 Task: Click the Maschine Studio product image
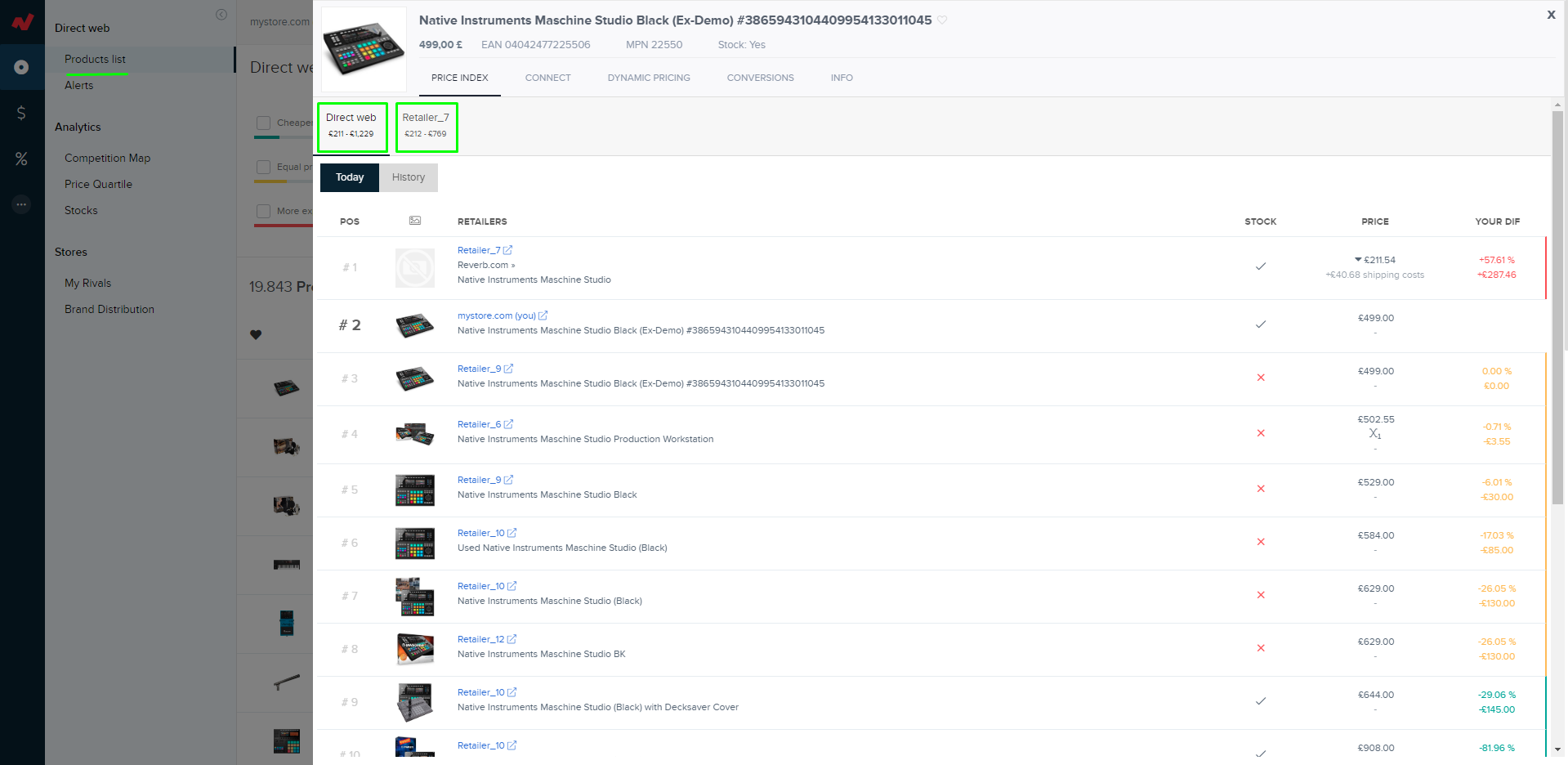tap(364, 49)
